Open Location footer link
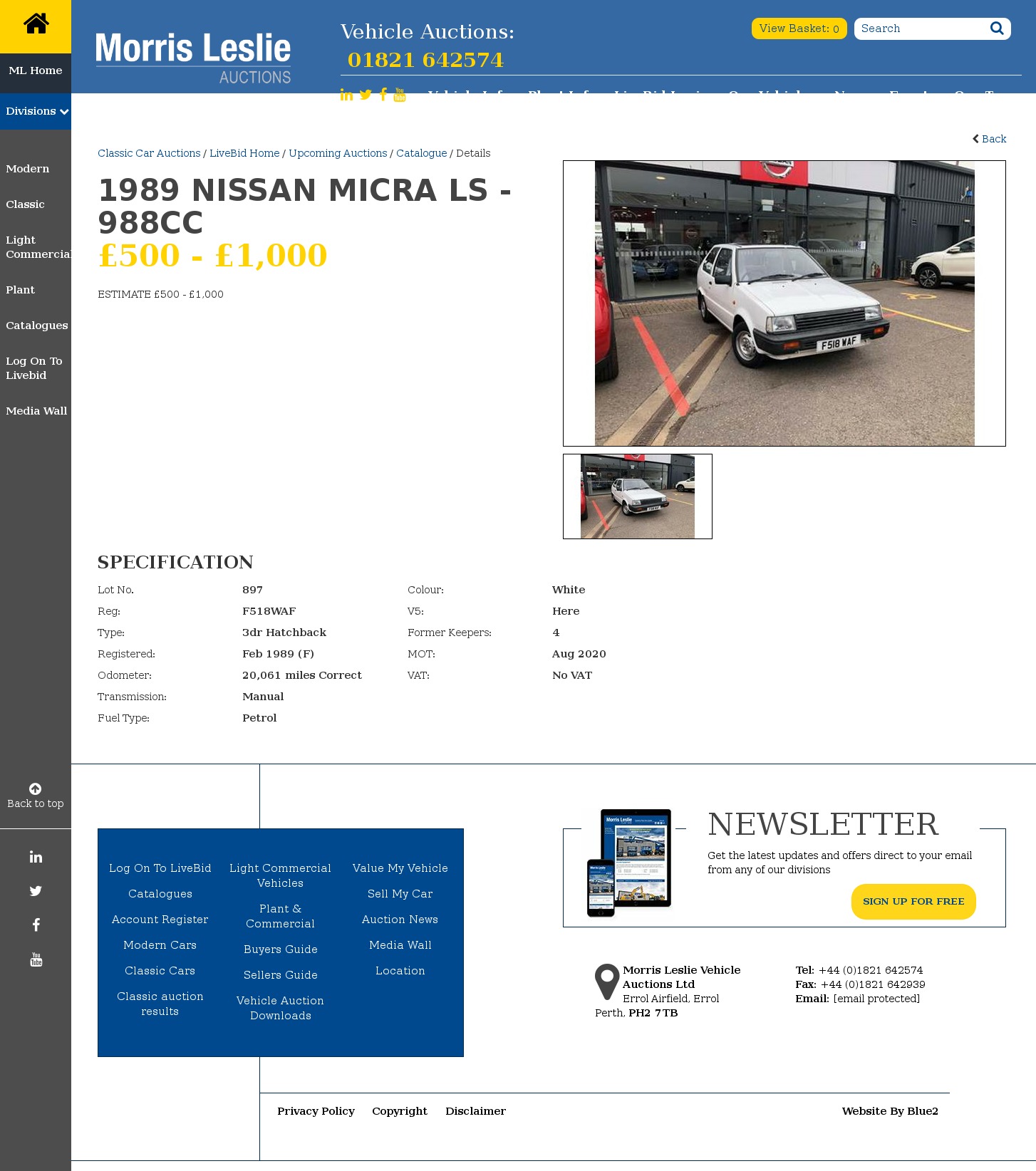 click(400, 971)
